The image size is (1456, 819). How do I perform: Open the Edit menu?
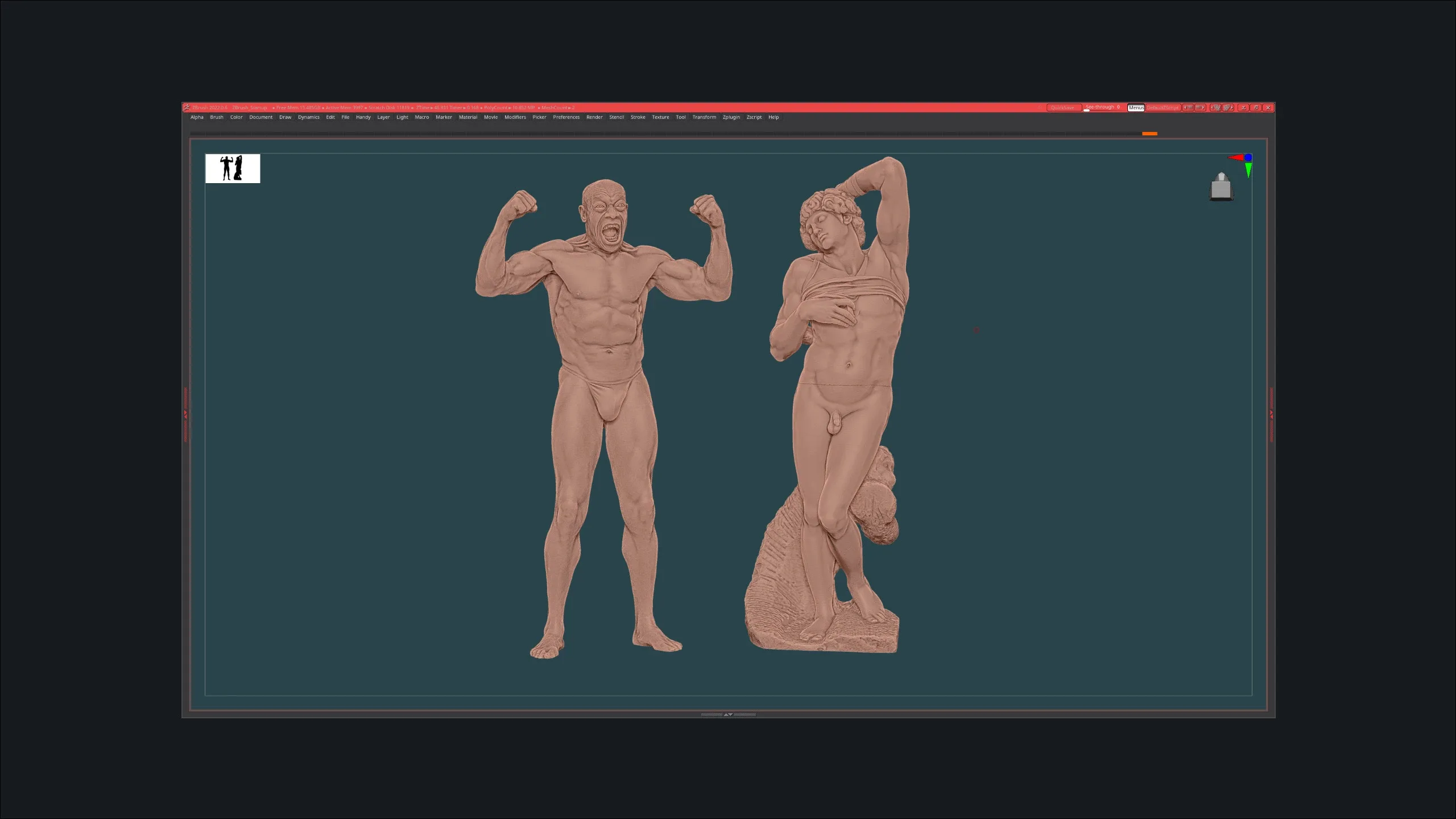[x=330, y=117]
